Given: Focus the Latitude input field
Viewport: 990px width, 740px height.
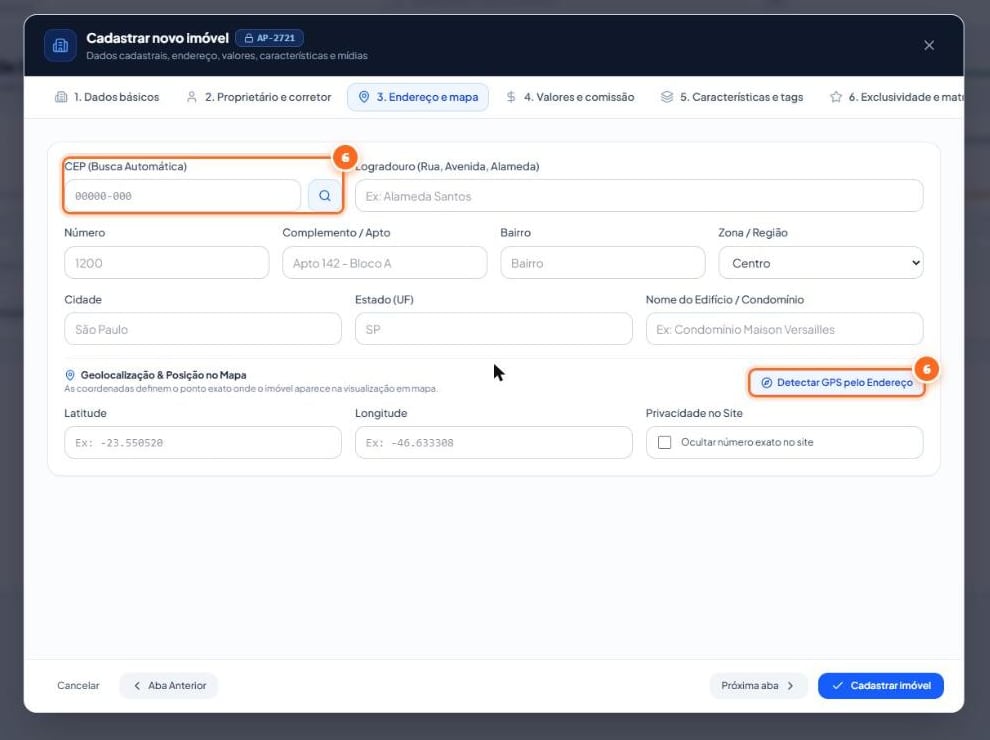Looking at the screenshot, I should pyautogui.click(x=203, y=443).
